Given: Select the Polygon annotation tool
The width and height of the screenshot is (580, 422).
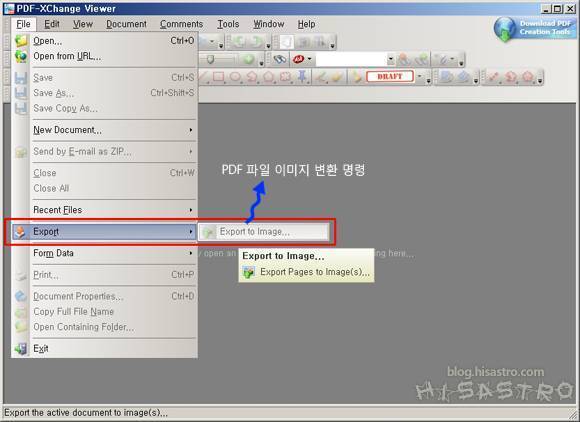Looking at the screenshot, I should coord(268,77).
